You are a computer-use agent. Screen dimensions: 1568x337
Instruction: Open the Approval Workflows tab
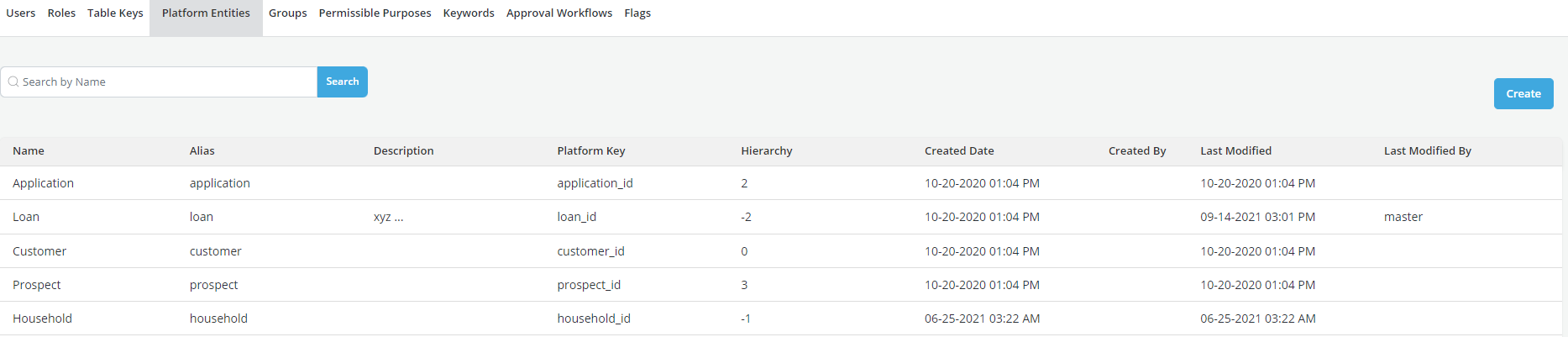(x=559, y=13)
